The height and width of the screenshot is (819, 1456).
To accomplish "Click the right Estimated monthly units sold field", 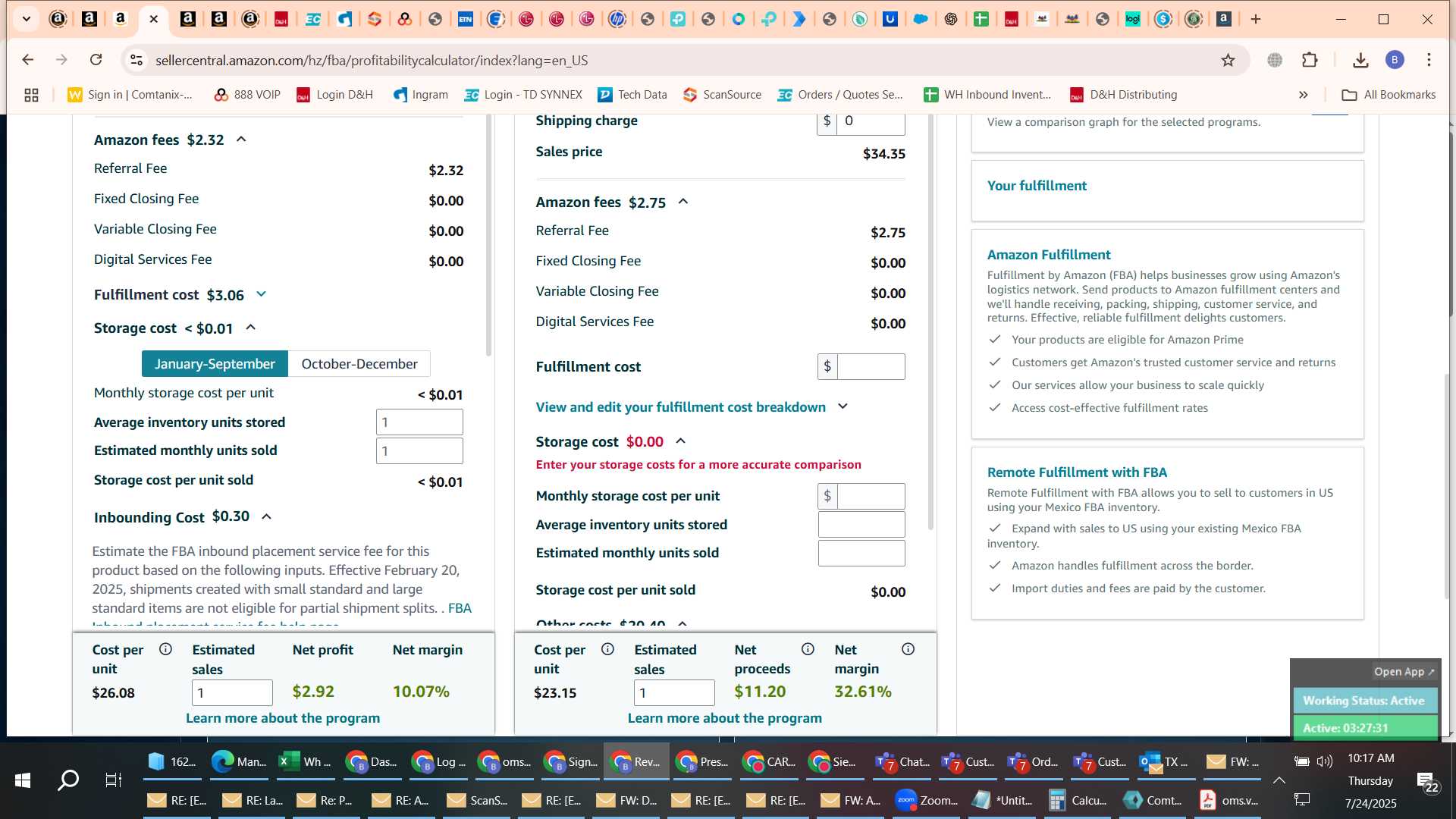I will click(x=861, y=554).
